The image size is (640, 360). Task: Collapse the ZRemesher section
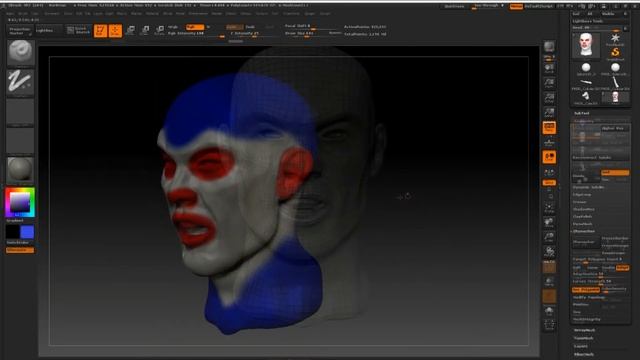584,231
